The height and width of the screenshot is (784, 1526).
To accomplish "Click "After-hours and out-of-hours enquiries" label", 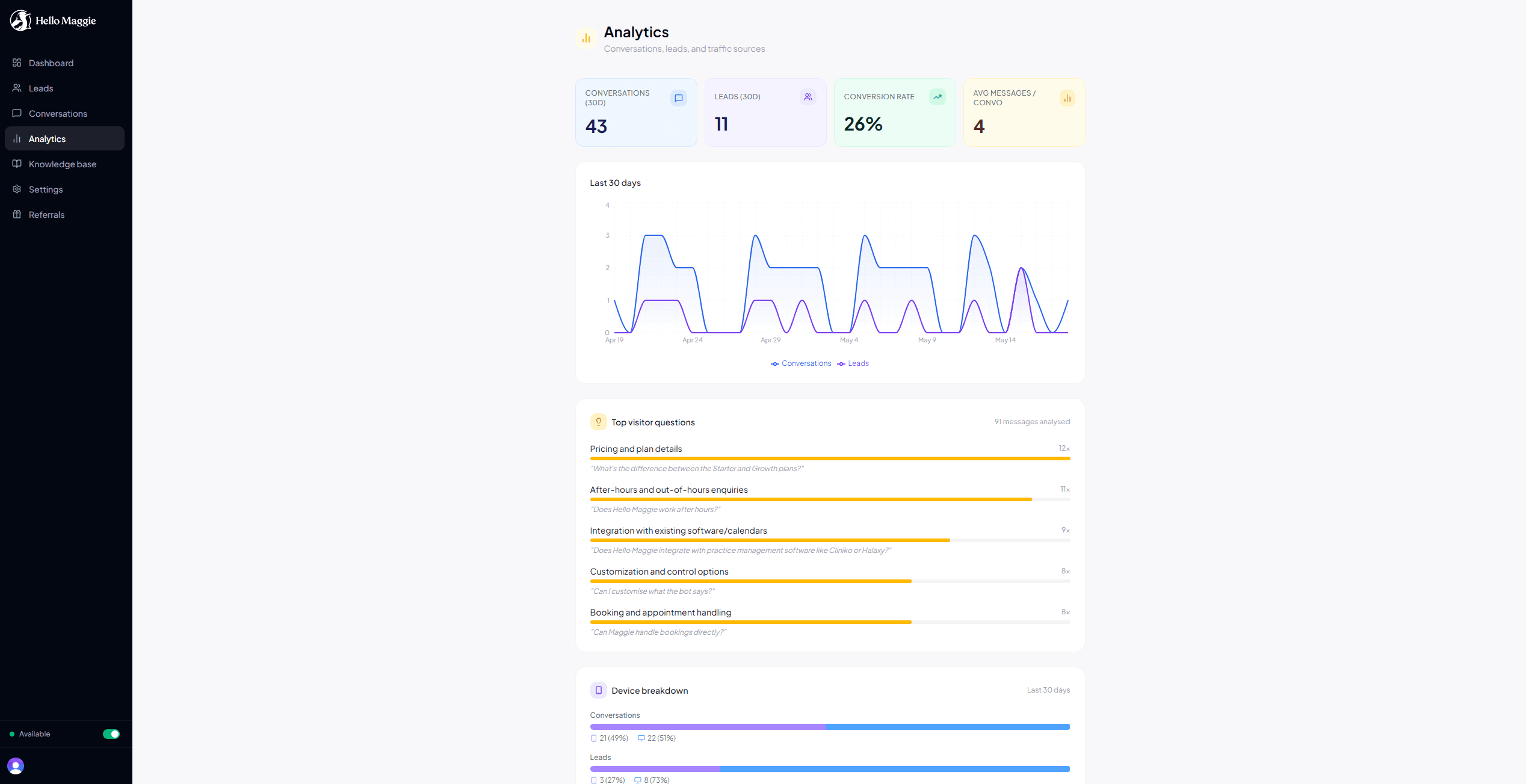I will [x=669, y=490].
